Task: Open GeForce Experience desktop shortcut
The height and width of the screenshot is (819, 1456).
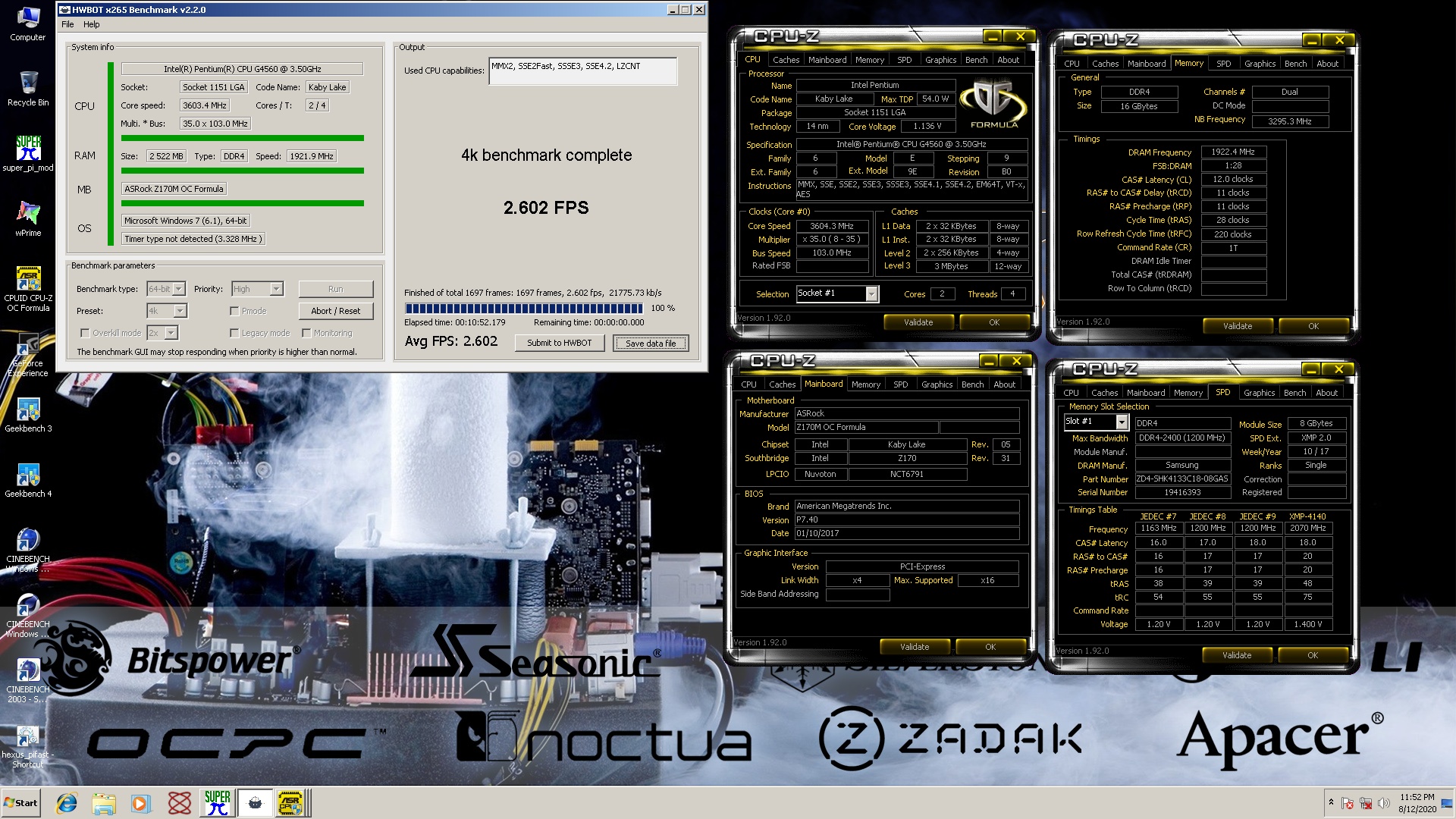Action: pyautogui.click(x=27, y=353)
